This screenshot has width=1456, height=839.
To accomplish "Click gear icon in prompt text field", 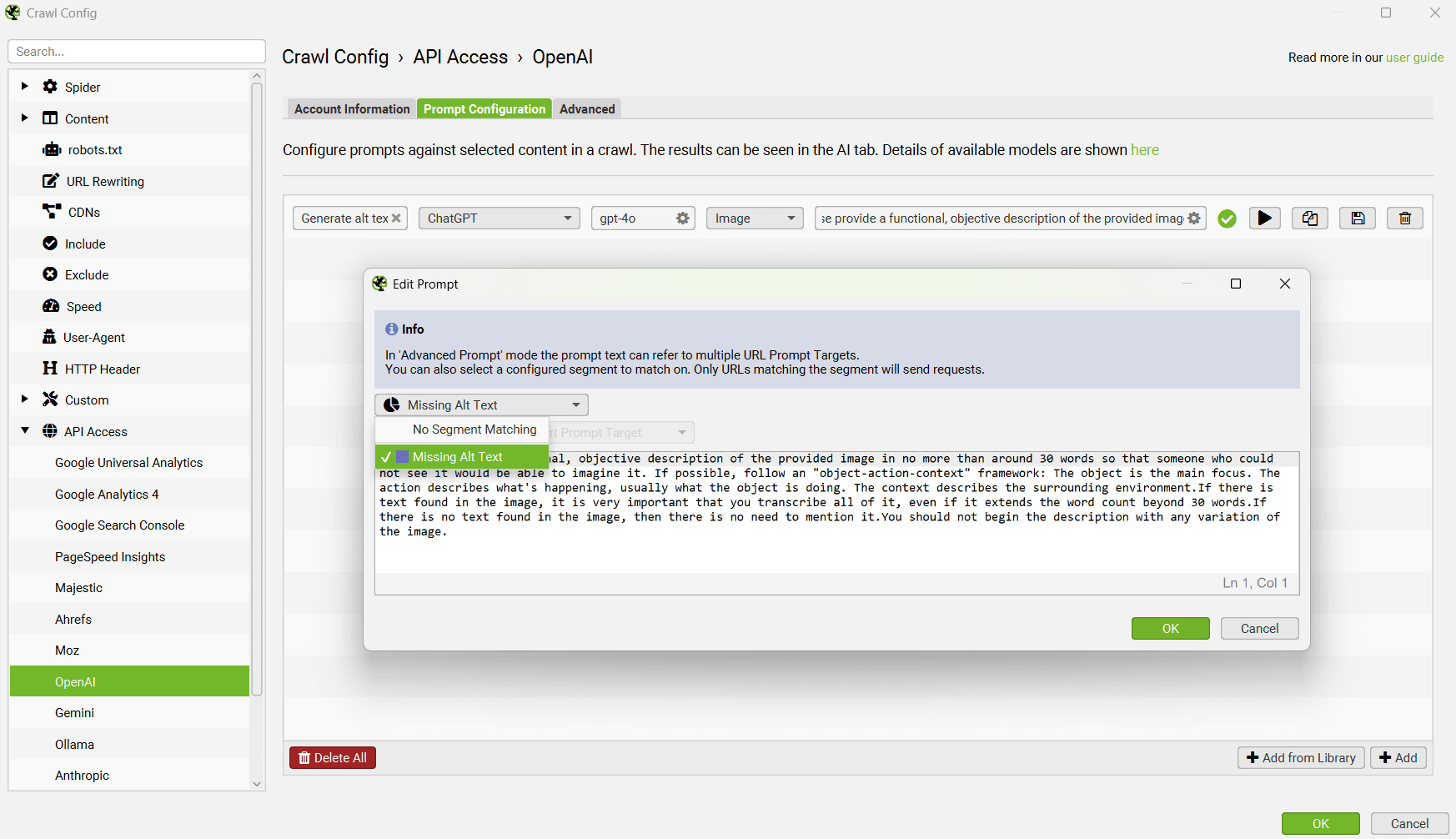I will coord(1194,219).
